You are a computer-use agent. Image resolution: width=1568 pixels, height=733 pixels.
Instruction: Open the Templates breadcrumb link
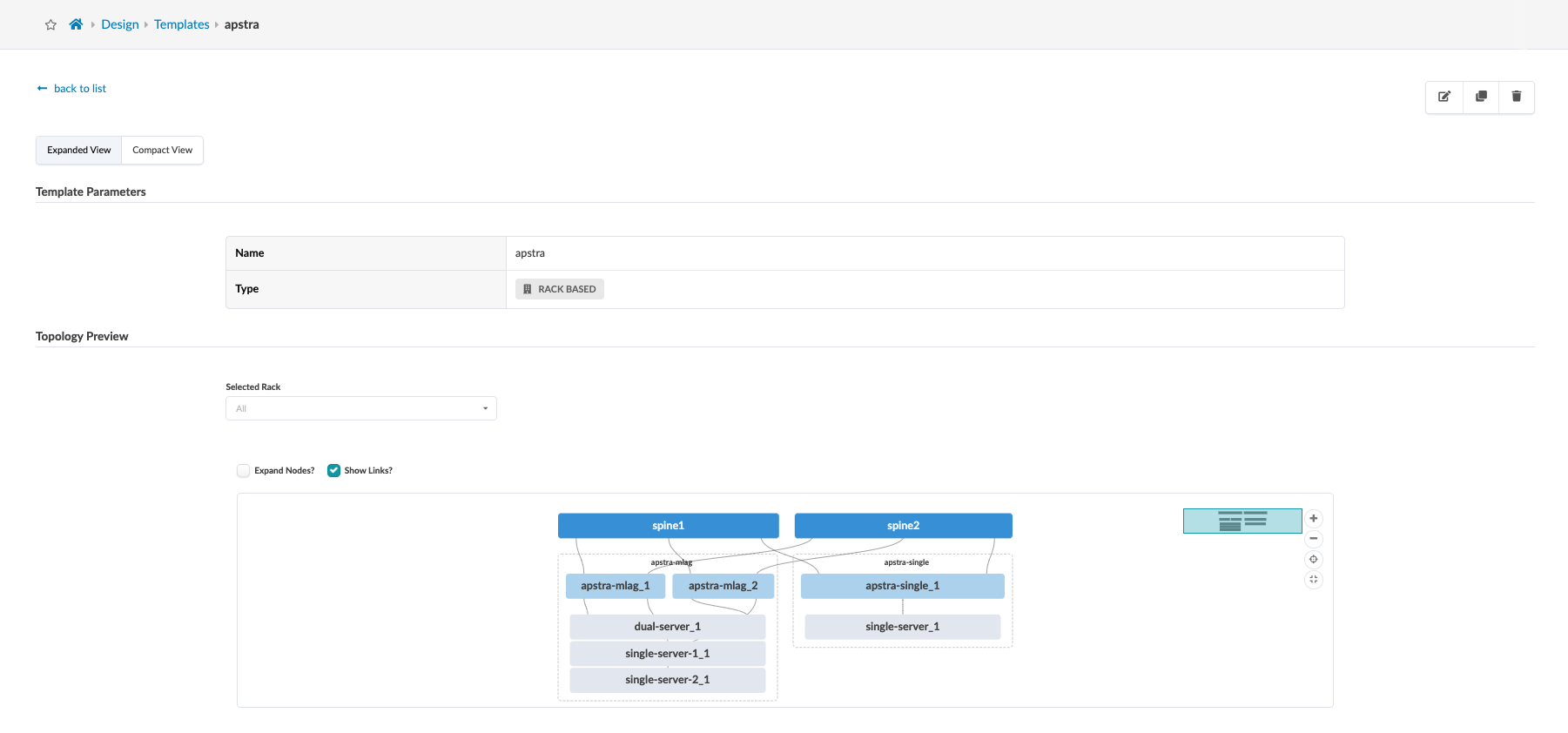(x=182, y=24)
